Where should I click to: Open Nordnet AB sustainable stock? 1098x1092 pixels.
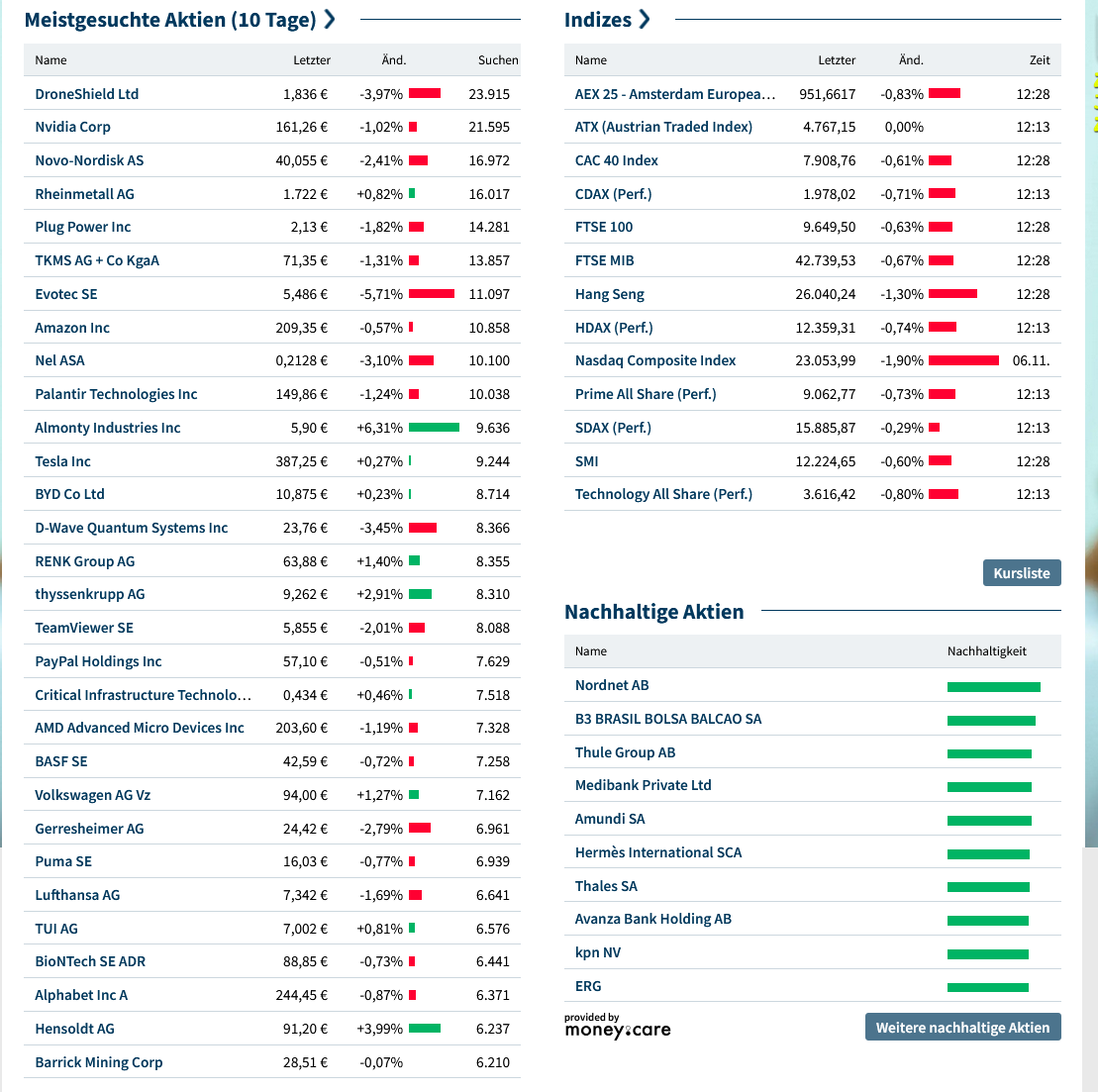[612, 685]
